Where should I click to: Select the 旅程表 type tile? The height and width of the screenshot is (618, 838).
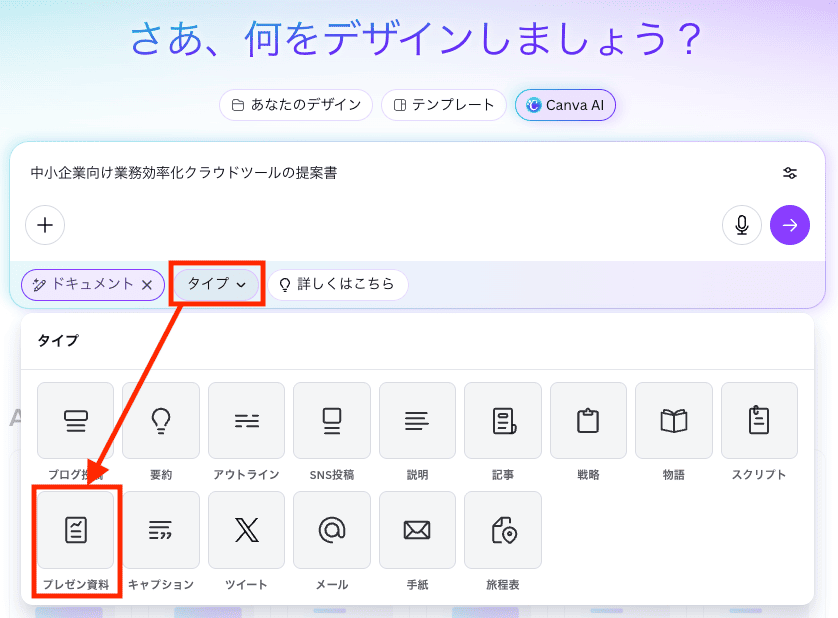pyautogui.click(x=503, y=530)
